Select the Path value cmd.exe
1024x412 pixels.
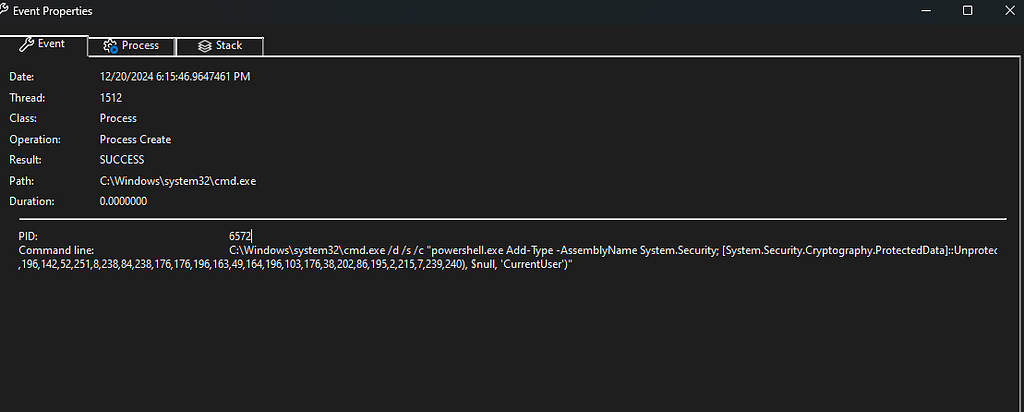click(x=178, y=181)
